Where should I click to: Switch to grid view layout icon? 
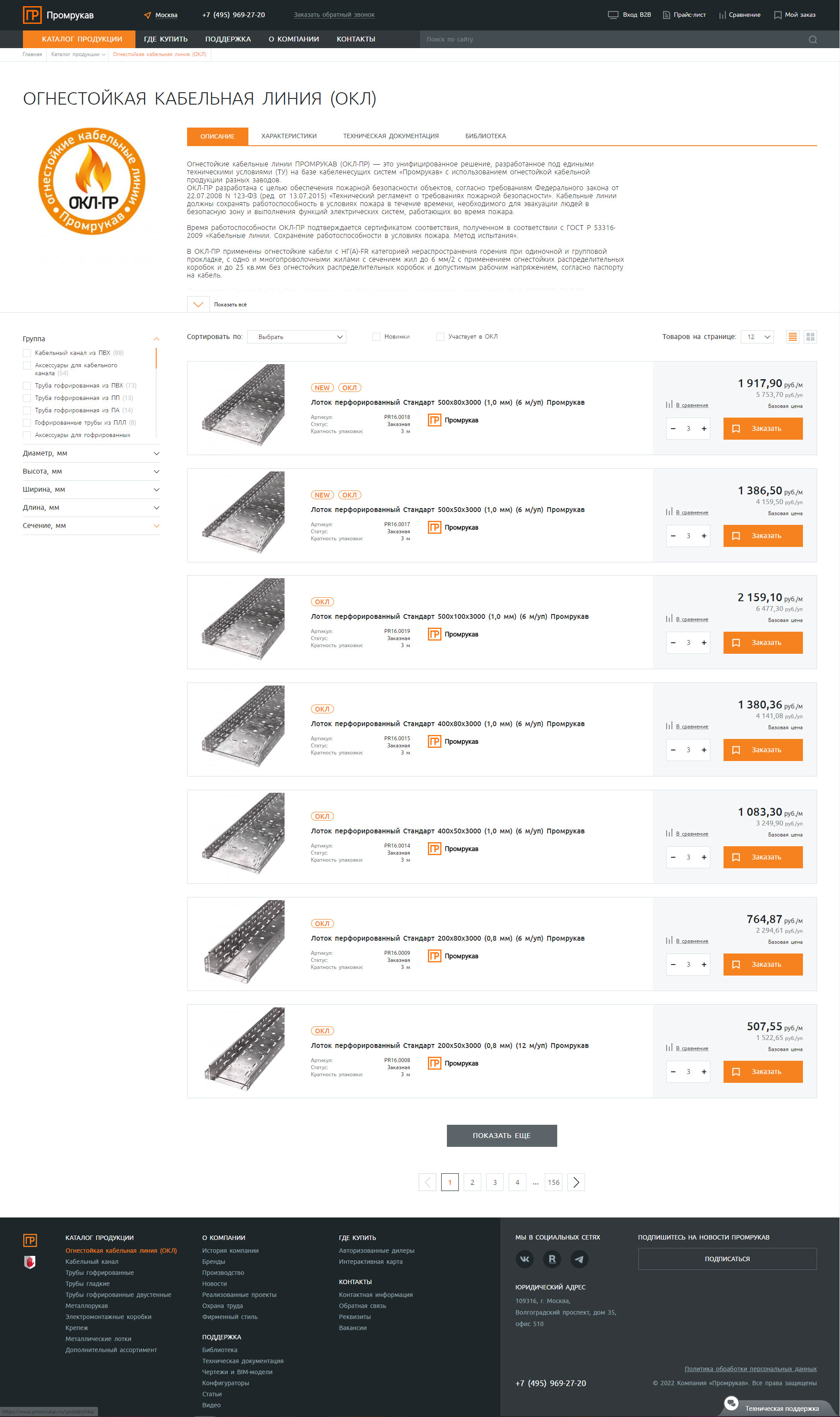click(810, 337)
